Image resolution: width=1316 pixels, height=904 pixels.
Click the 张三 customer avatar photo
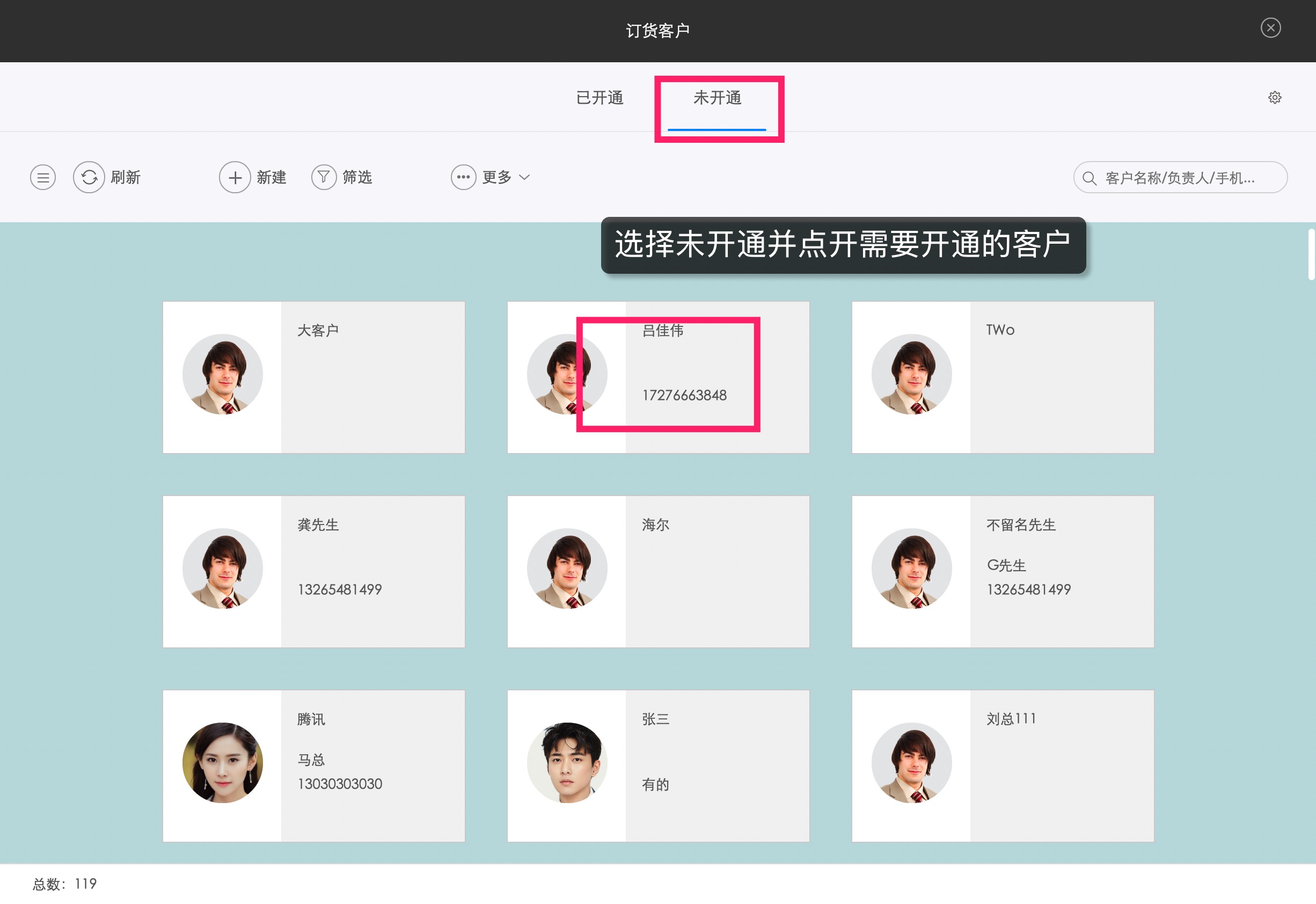pos(567,762)
